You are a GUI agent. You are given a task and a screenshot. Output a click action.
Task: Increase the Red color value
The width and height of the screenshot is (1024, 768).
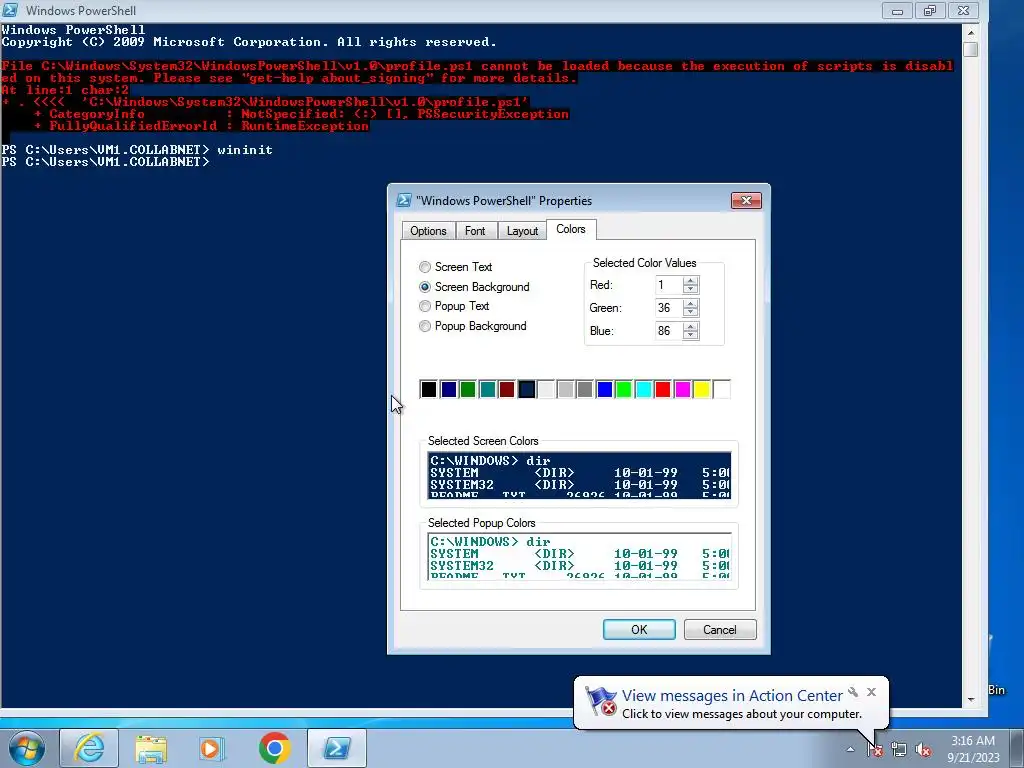690,281
